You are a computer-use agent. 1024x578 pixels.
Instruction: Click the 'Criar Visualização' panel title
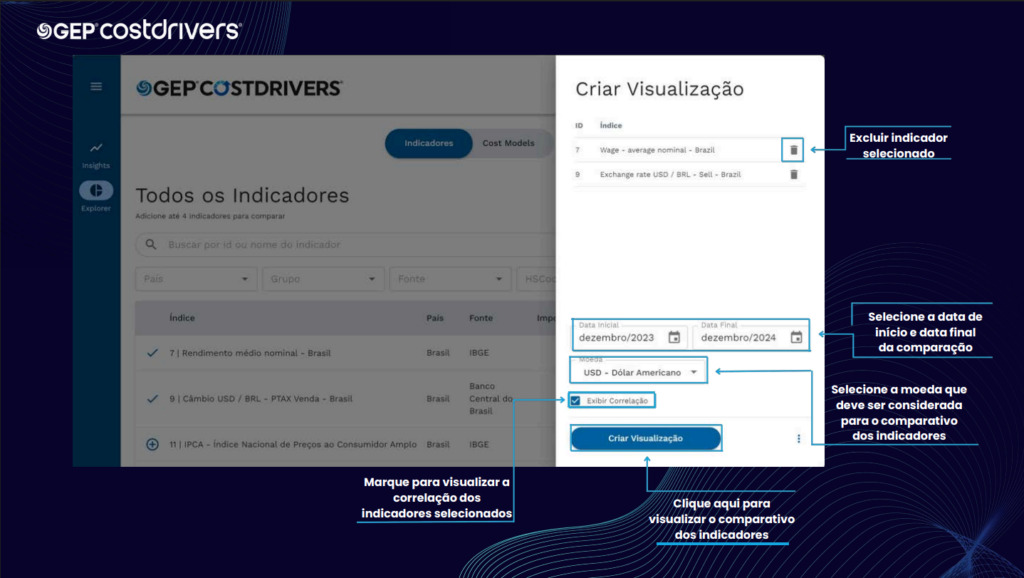pos(660,89)
